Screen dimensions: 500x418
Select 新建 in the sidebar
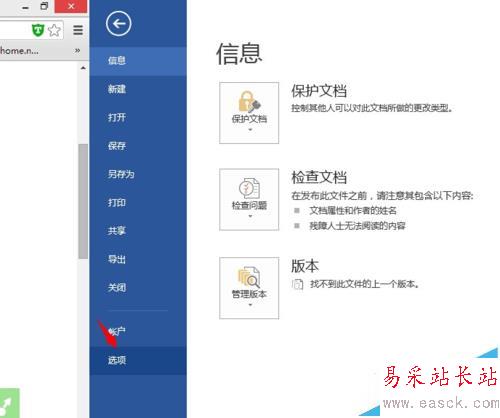click(138, 89)
